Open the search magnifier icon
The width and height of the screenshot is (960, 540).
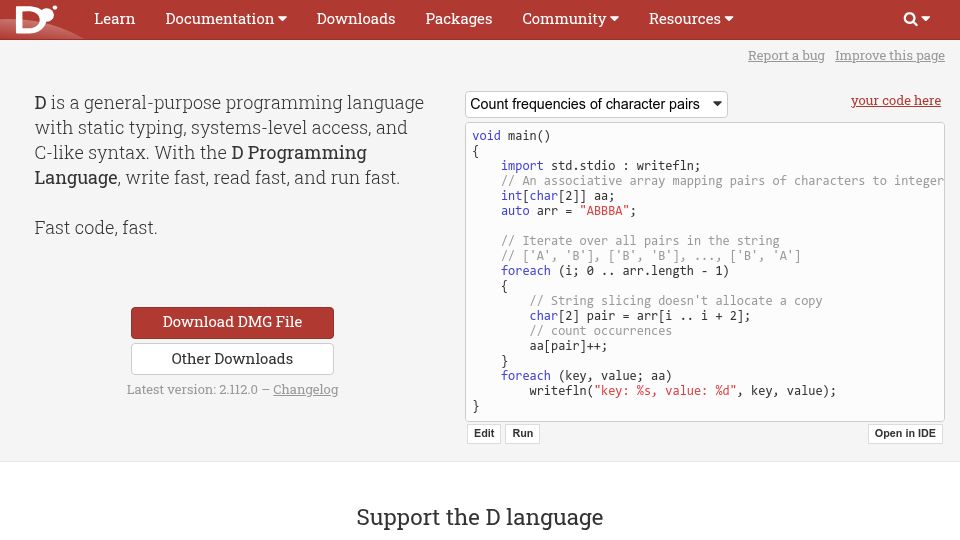(910, 19)
